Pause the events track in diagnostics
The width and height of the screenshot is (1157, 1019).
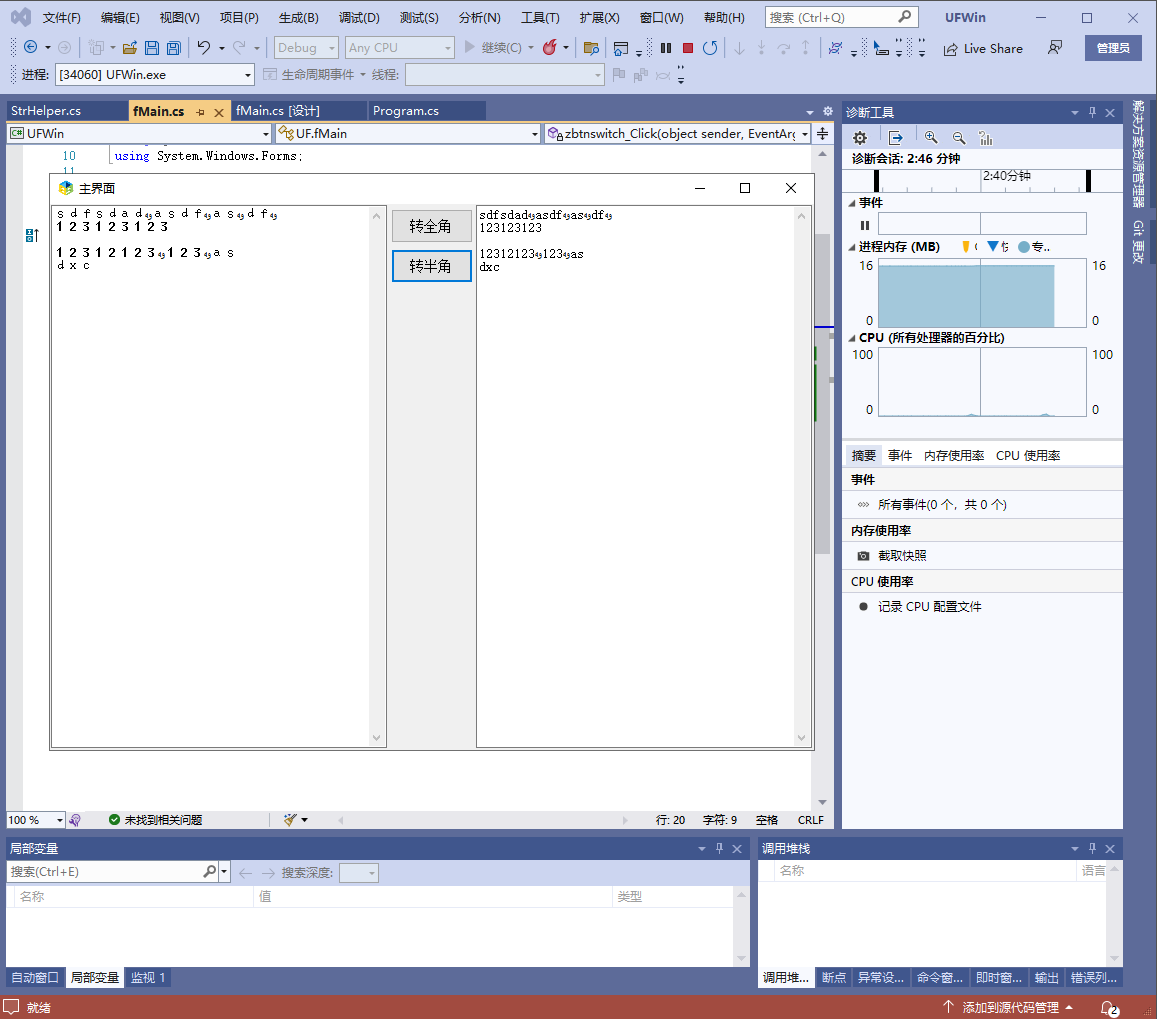[x=865, y=225]
